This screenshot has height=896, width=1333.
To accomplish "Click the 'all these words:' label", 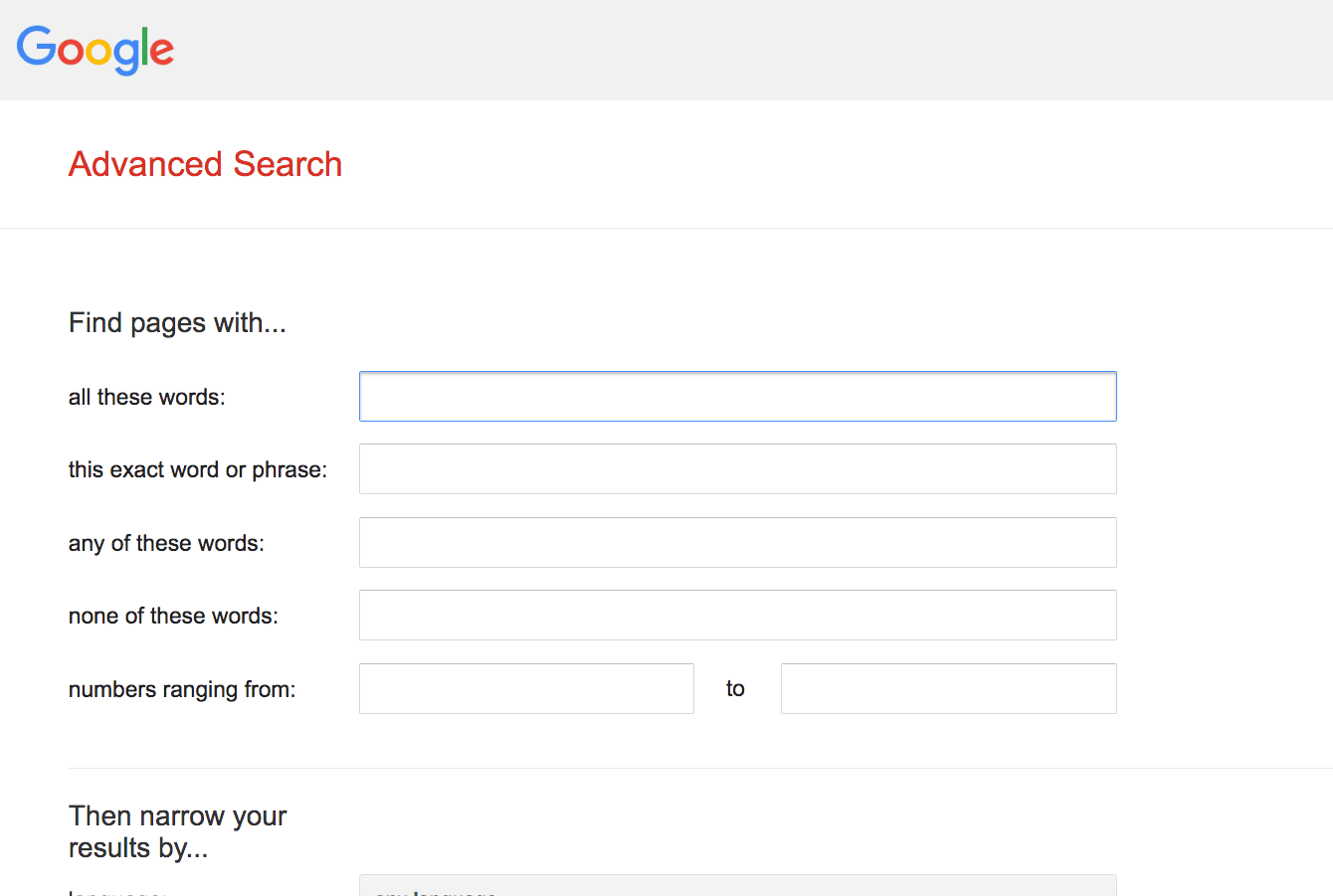I will pyautogui.click(x=147, y=398).
